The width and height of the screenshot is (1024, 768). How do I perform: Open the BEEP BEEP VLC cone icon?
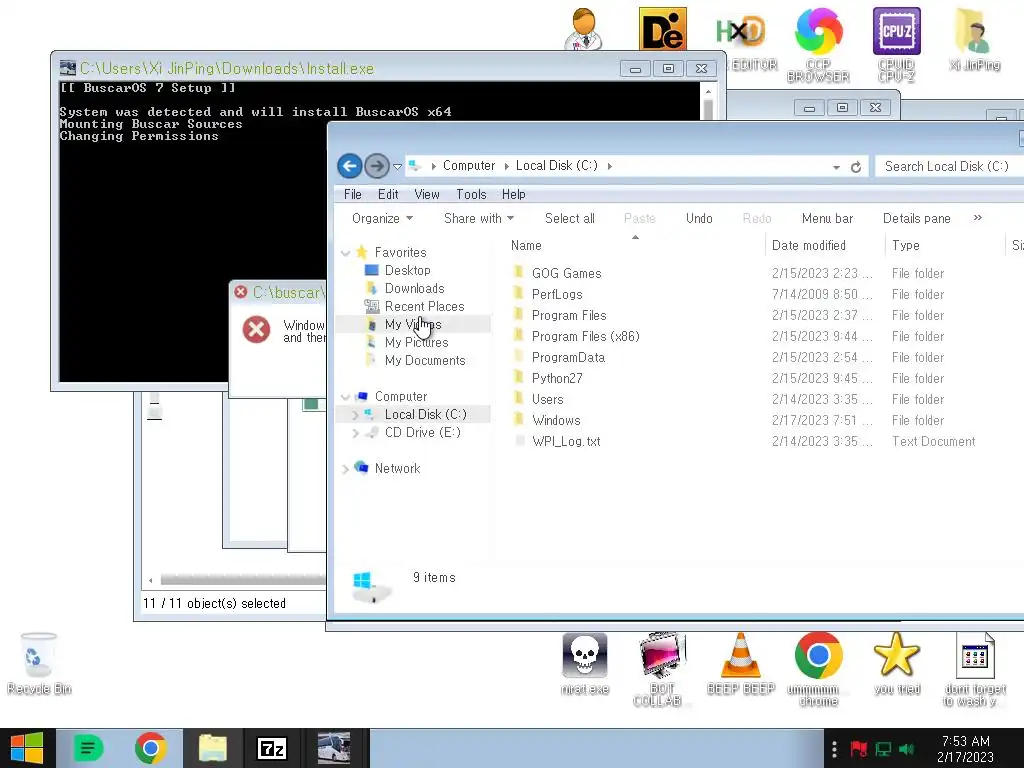click(x=741, y=663)
